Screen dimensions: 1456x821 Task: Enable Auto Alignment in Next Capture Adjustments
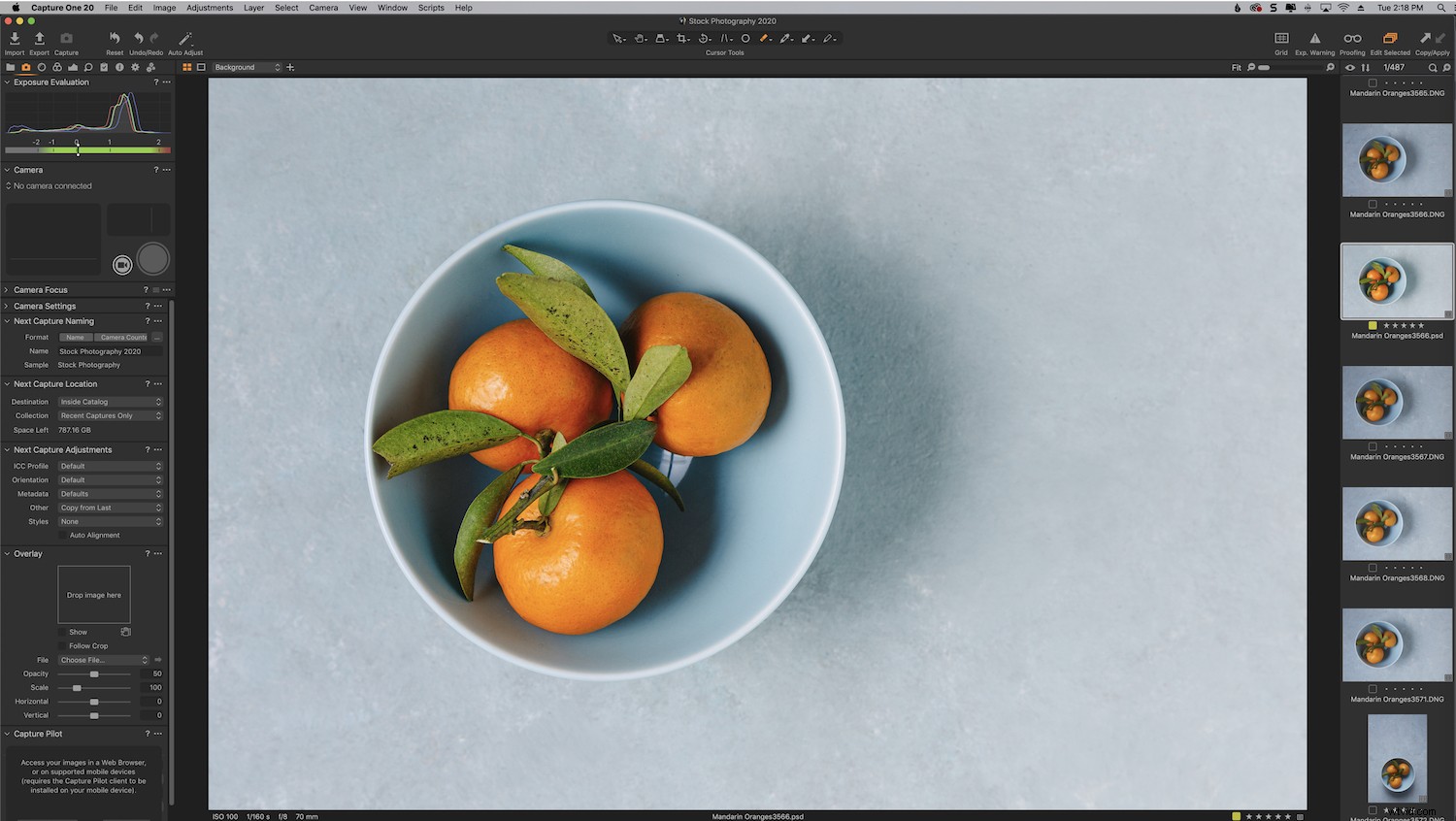(x=62, y=535)
